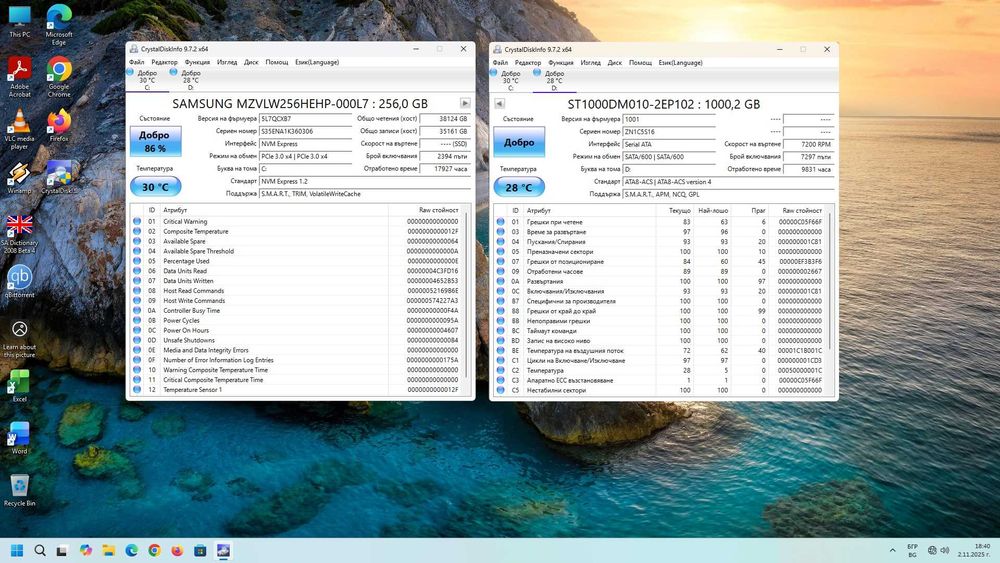Select the Отработени часове attribute row
Viewport: 1000px width, 563px height.
(661, 271)
